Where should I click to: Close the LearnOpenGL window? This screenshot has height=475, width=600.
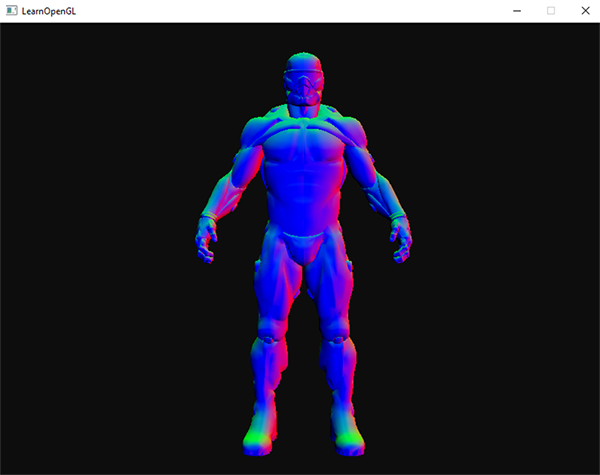point(584,10)
